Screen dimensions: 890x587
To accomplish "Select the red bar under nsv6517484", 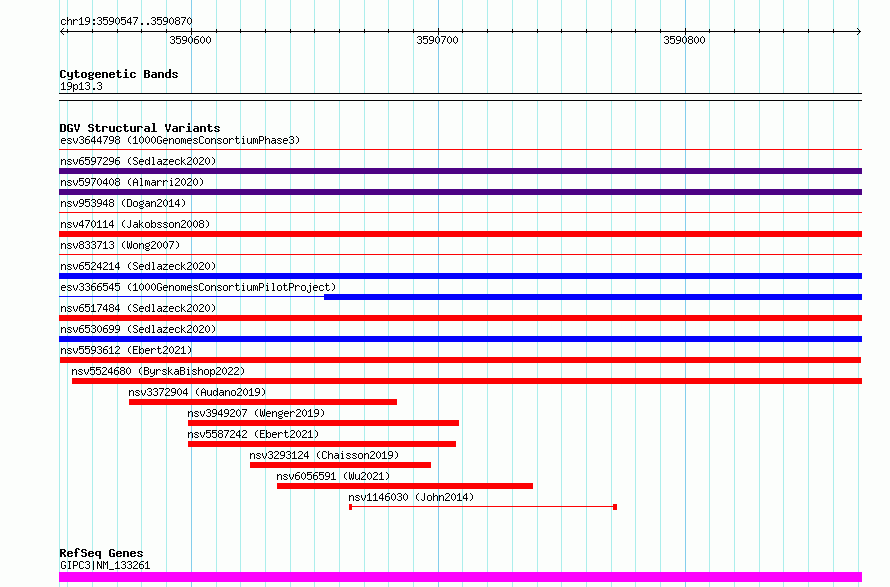I will (460, 318).
